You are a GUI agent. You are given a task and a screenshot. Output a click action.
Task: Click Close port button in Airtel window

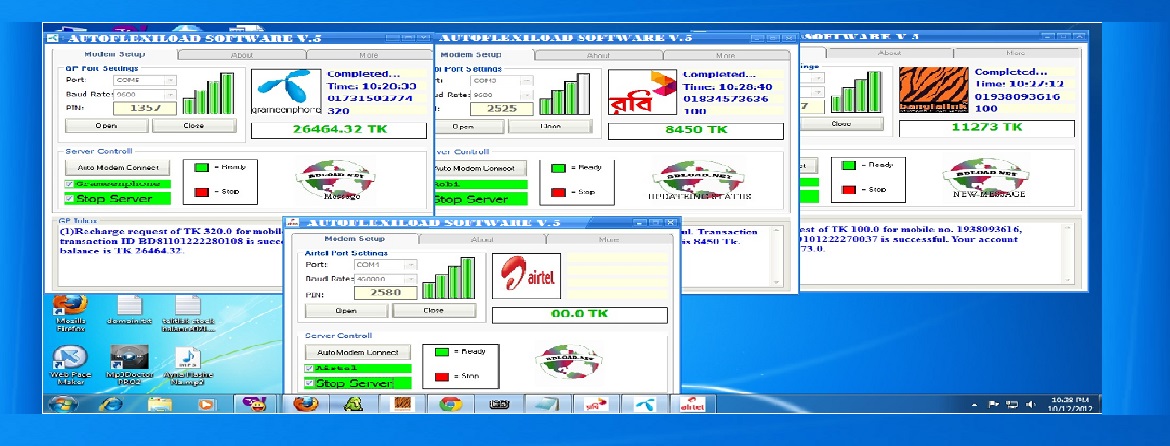click(434, 310)
